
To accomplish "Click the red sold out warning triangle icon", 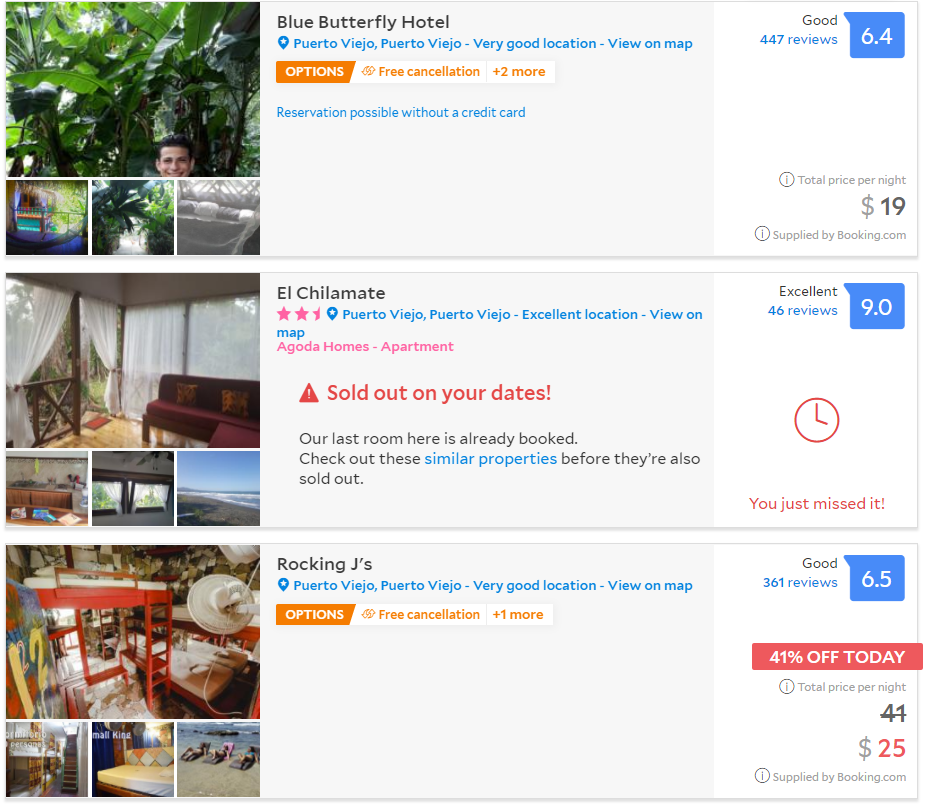I will [x=309, y=394].
